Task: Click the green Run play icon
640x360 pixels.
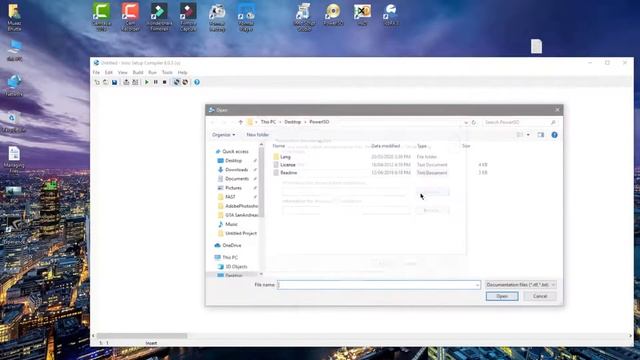Action: click(147, 82)
